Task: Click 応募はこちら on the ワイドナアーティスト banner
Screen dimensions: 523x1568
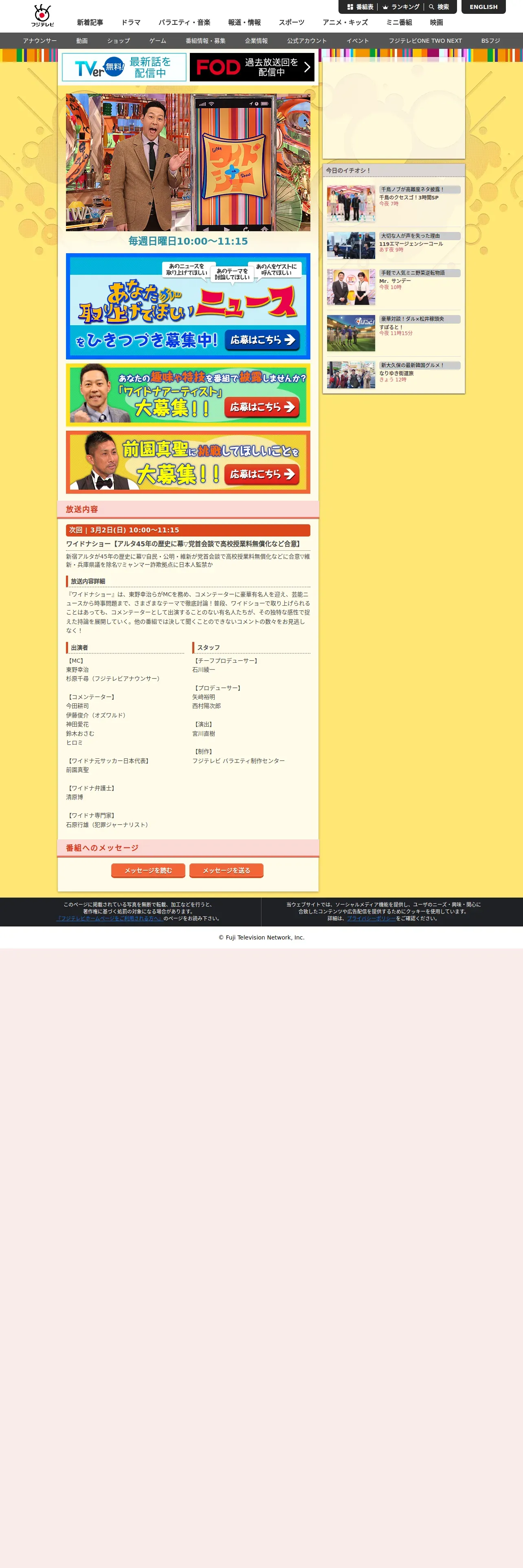Action: click(262, 407)
